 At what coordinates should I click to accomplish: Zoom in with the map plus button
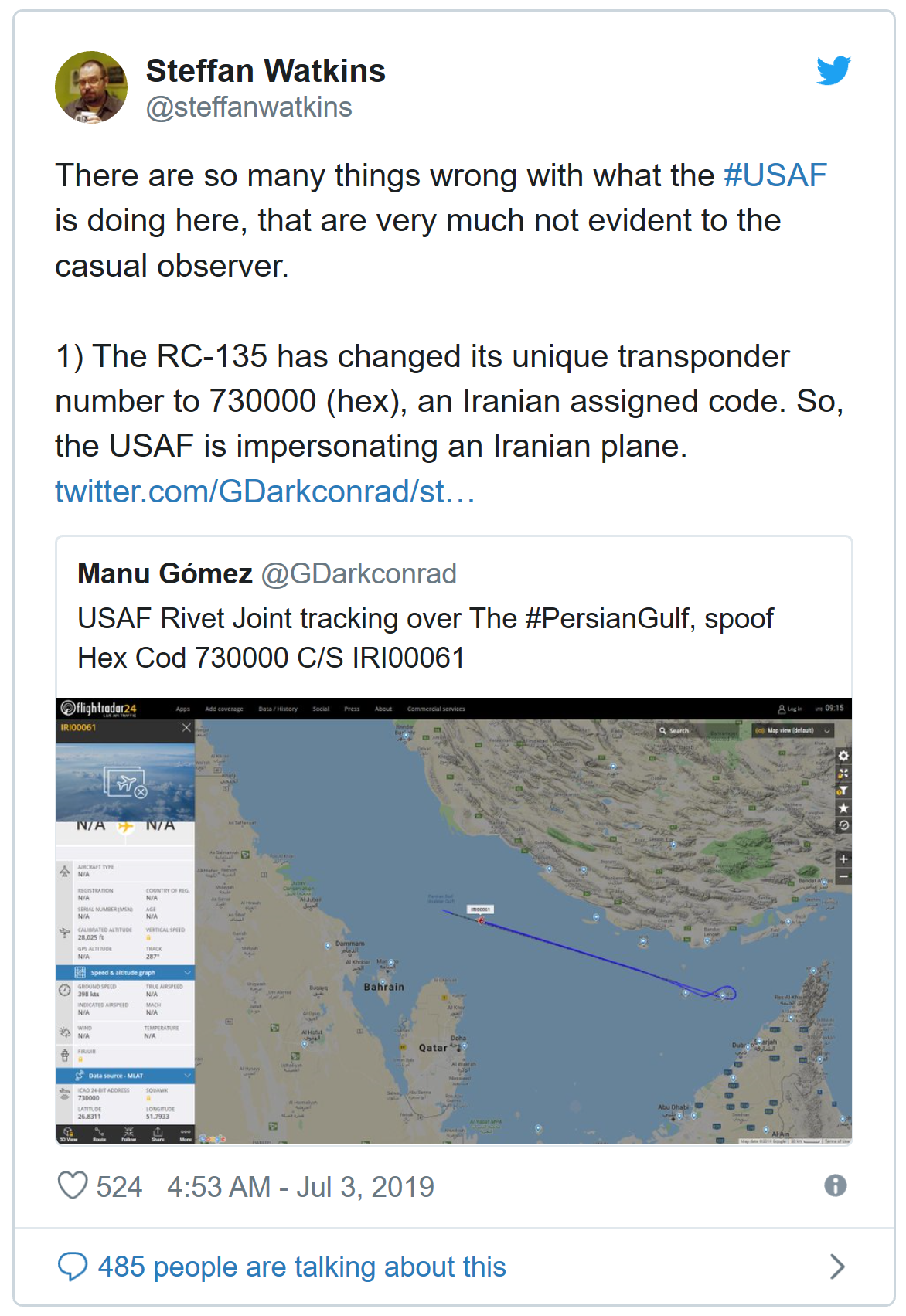843,859
